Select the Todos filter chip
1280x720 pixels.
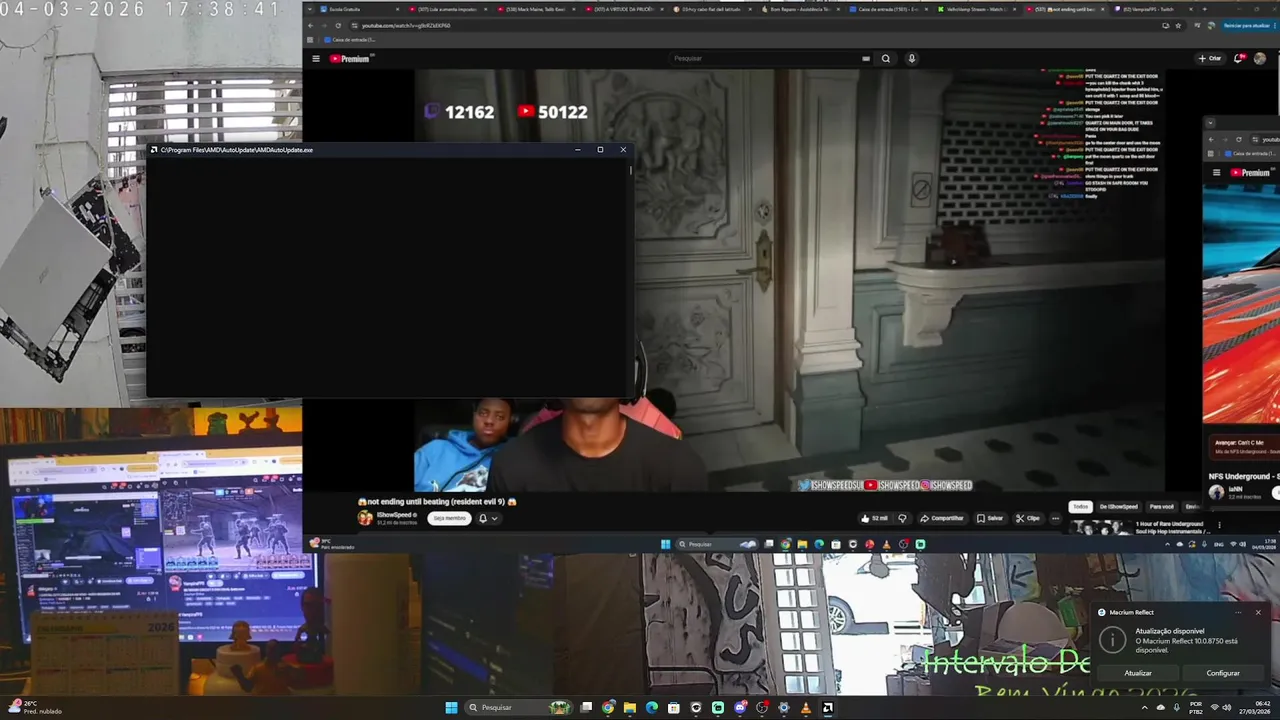click(1080, 507)
